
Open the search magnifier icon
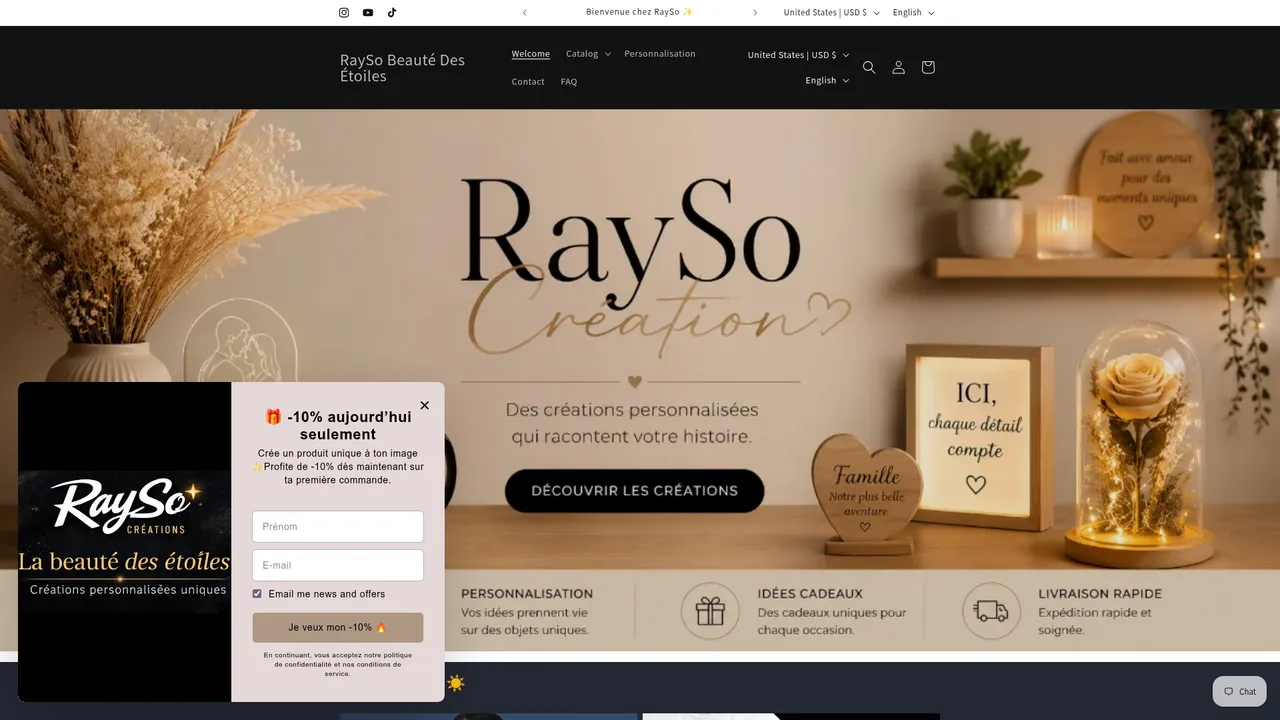[869, 67]
